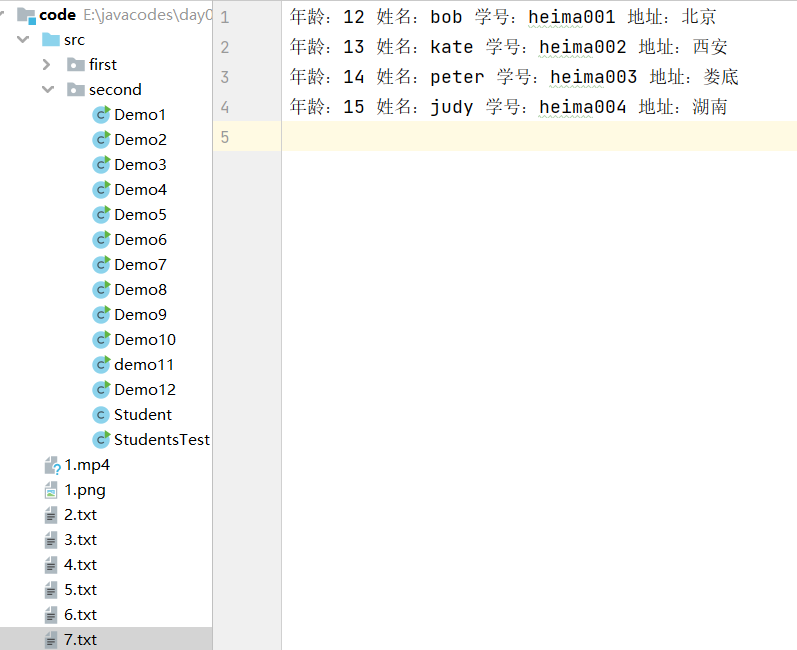The height and width of the screenshot is (650, 797).
Task: Click the name judy in line 4
Action: pos(451,107)
